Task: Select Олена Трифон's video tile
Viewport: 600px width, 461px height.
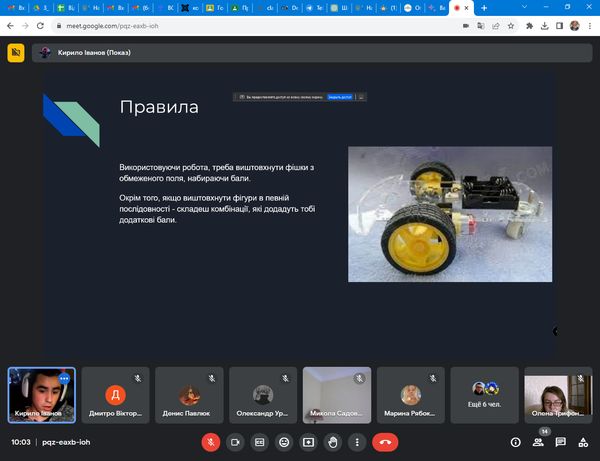Action: pos(554,394)
